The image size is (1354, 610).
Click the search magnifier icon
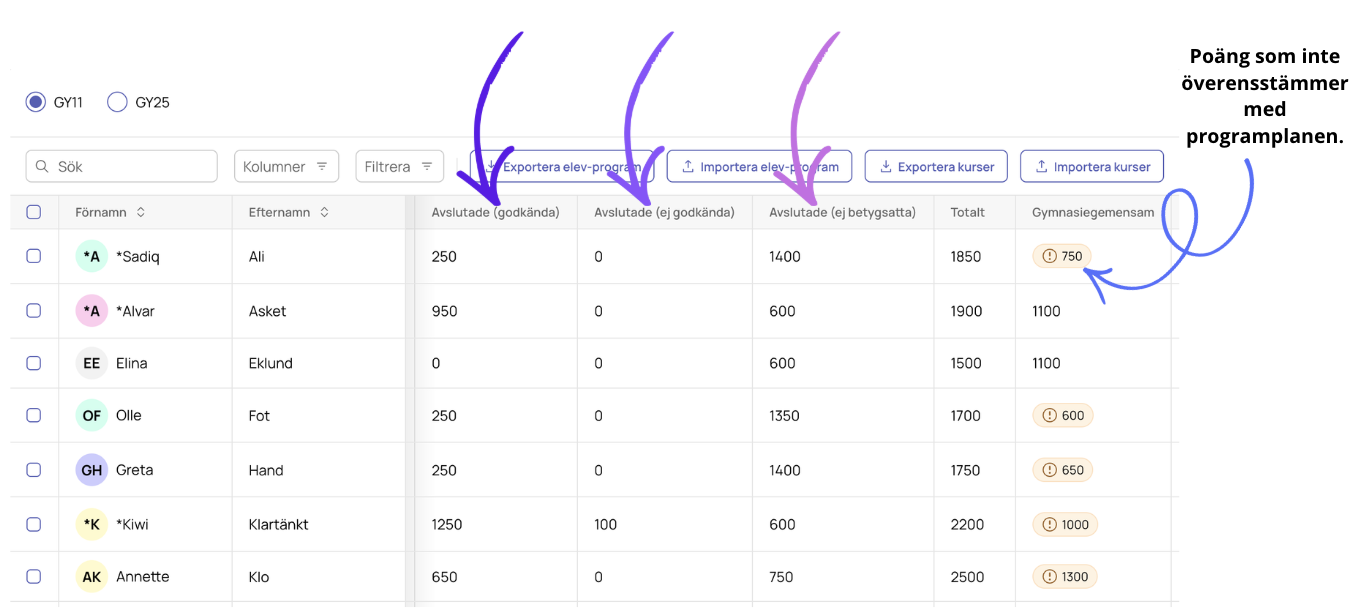(x=43, y=167)
